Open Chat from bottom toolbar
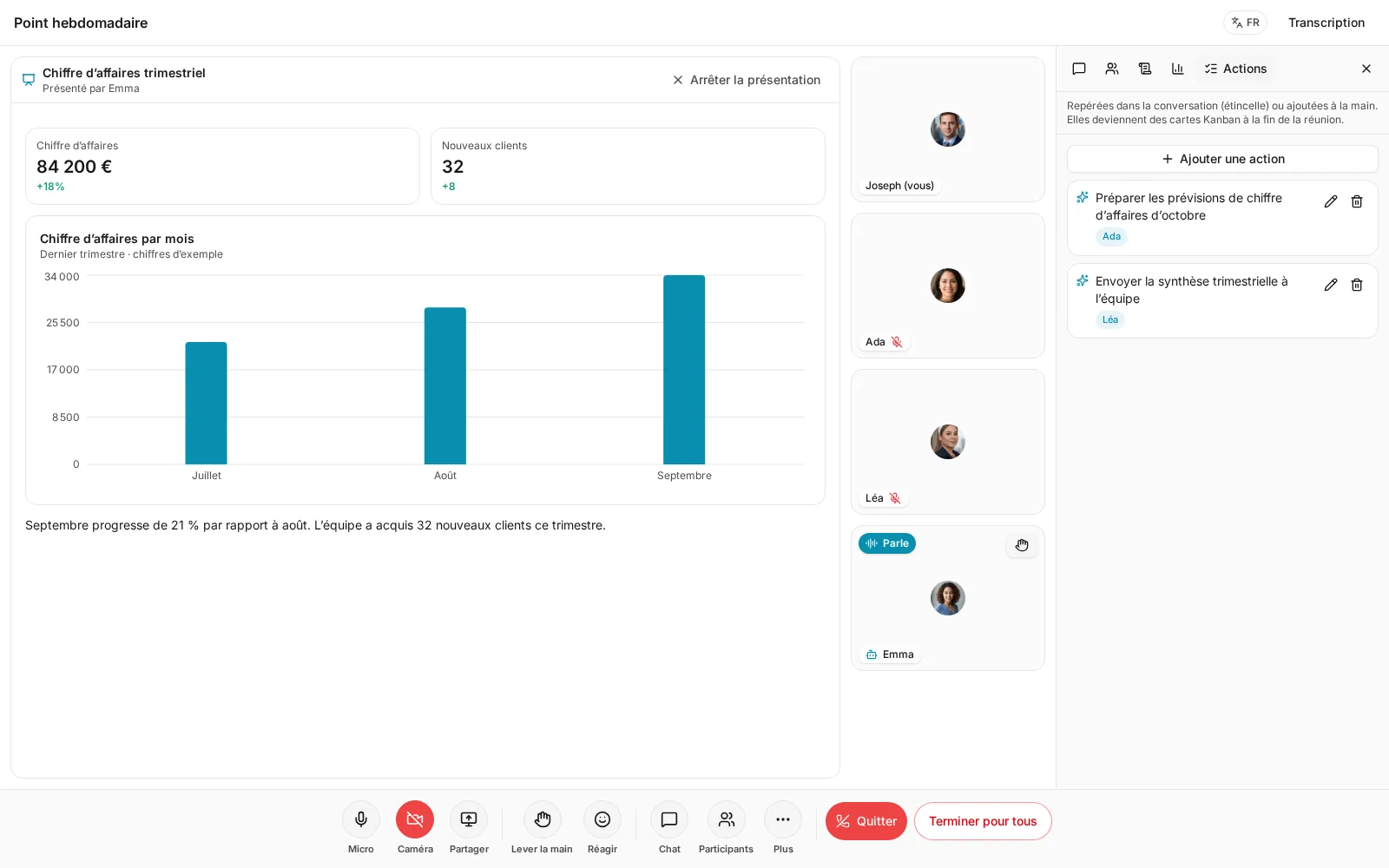Screen dimensions: 1389x868 pos(669,819)
